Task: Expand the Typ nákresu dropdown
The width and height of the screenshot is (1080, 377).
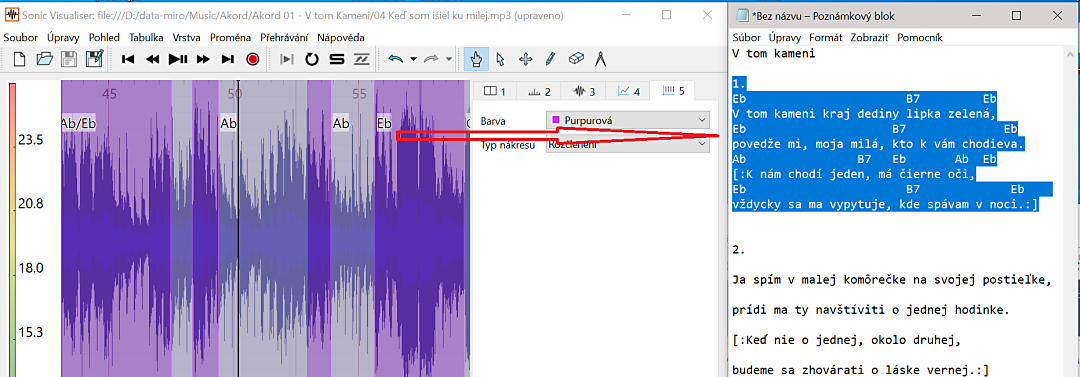Action: [x=627, y=144]
